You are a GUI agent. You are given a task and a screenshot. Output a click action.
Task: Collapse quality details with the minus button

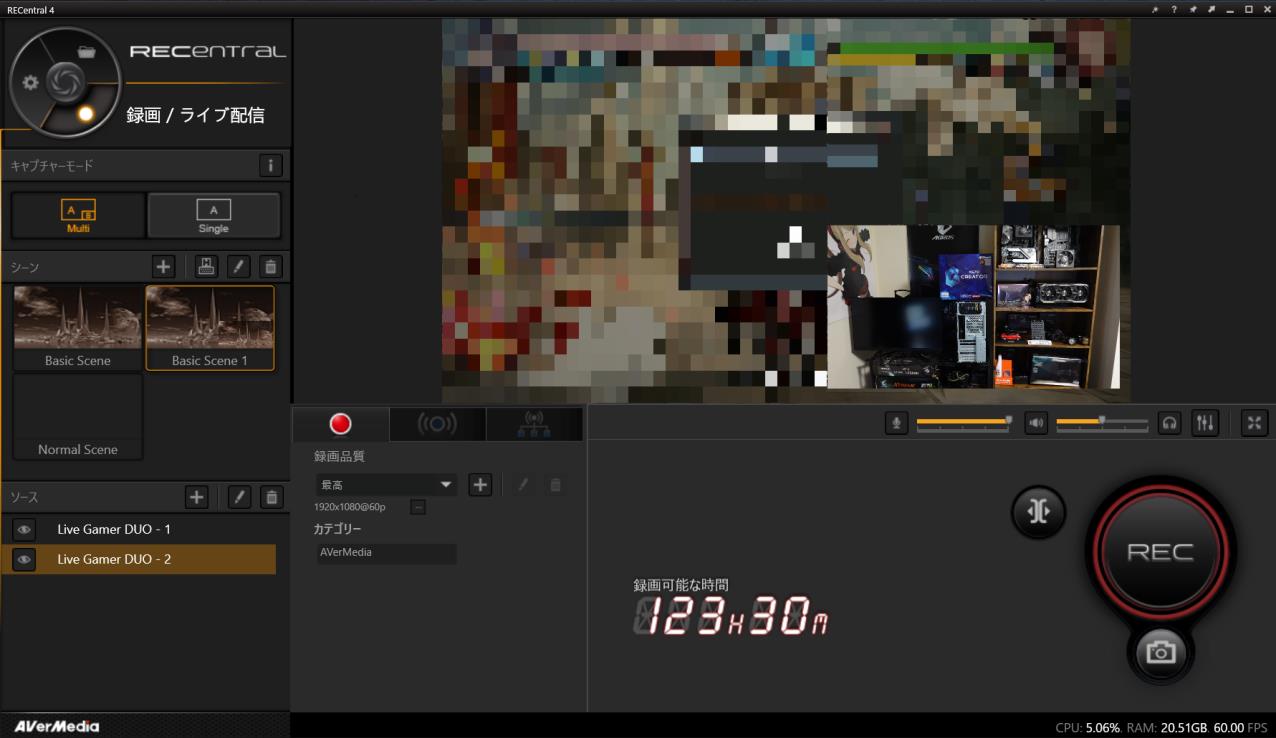point(418,507)
